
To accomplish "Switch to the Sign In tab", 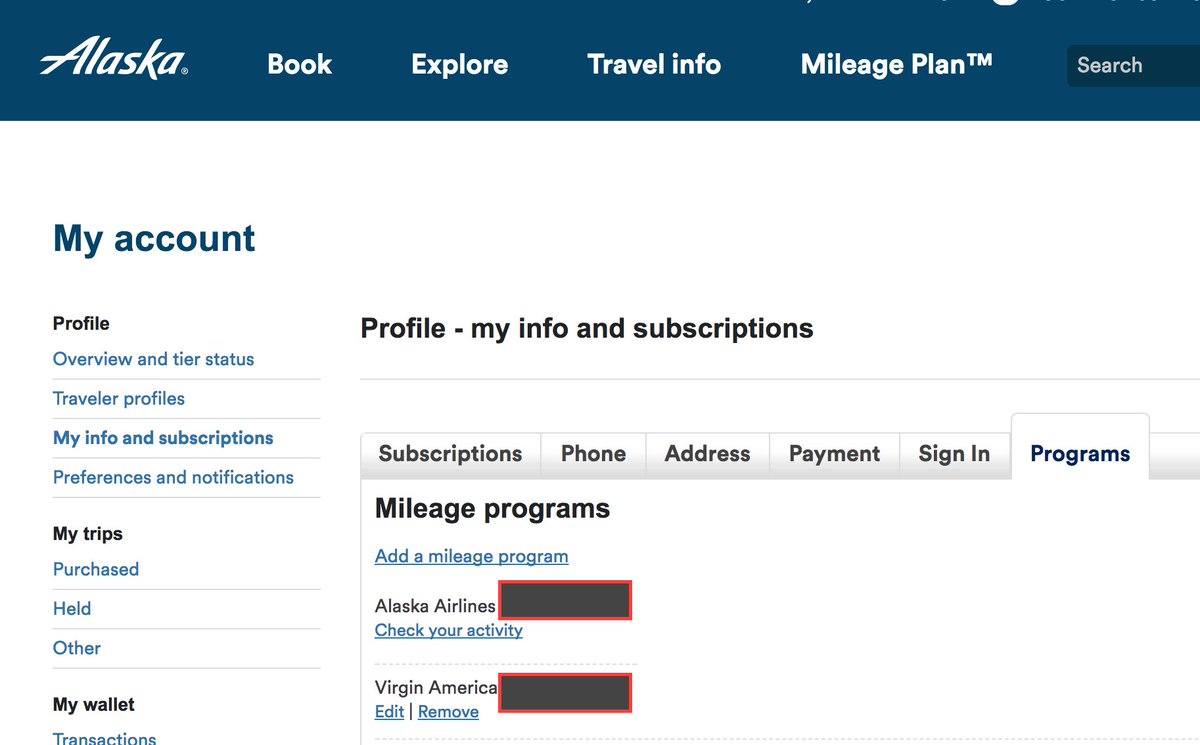I will (954, 454).
